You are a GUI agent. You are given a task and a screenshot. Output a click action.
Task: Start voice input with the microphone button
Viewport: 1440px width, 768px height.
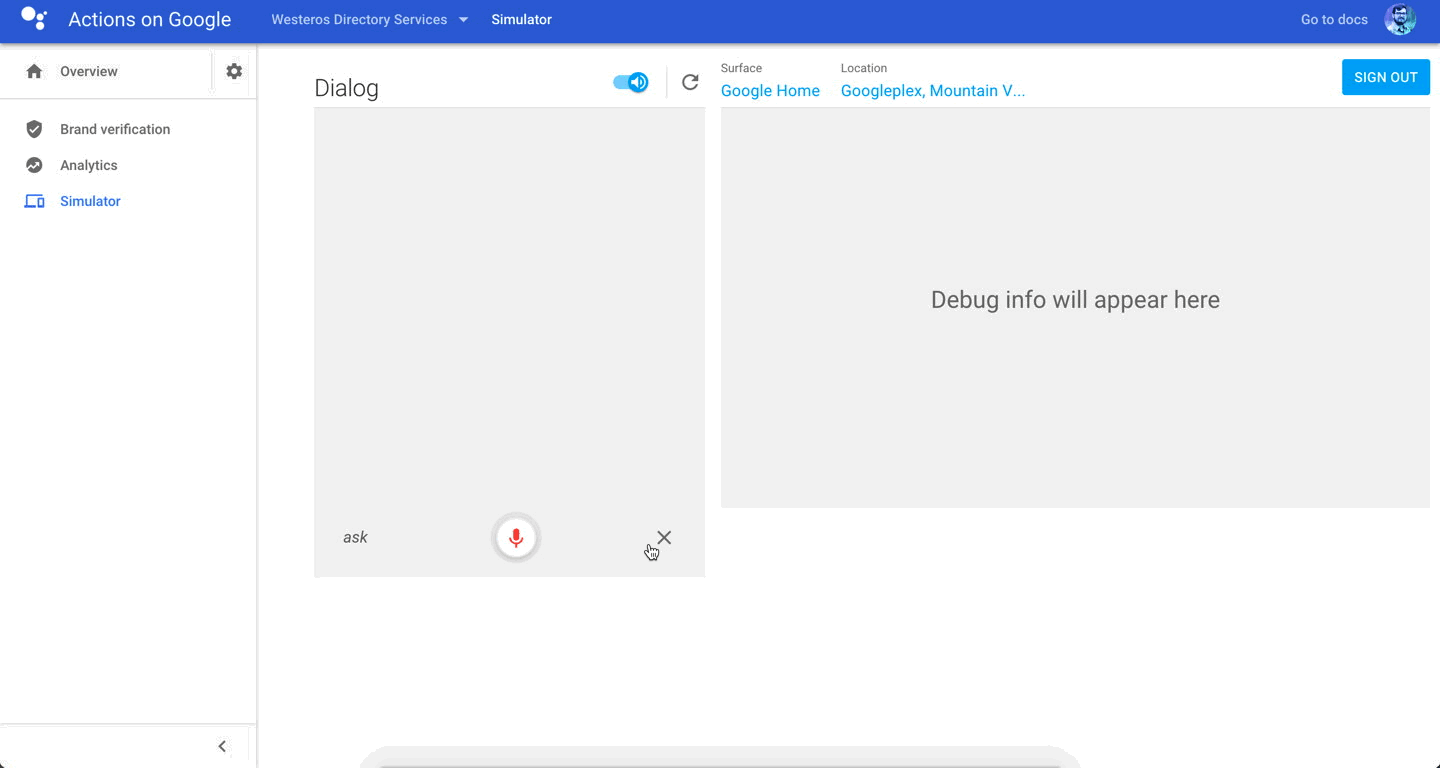point(516,537)
